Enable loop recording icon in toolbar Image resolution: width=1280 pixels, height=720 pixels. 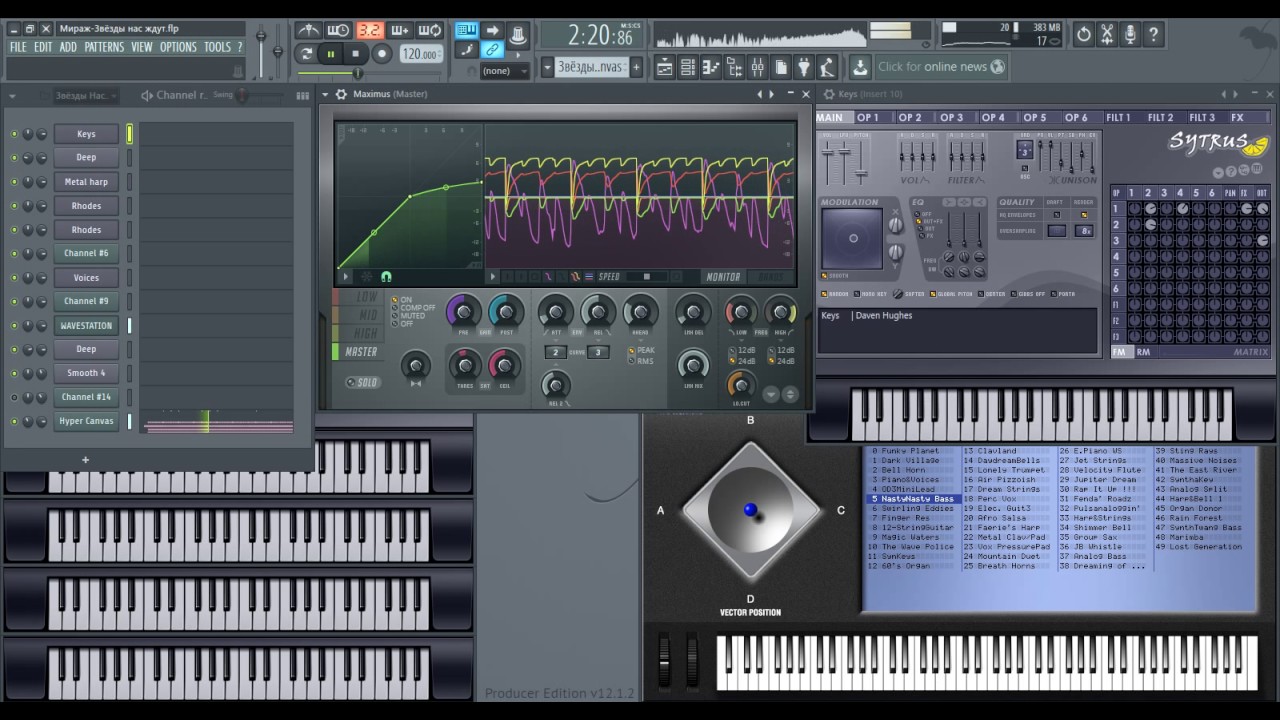[x=430, y=31]
